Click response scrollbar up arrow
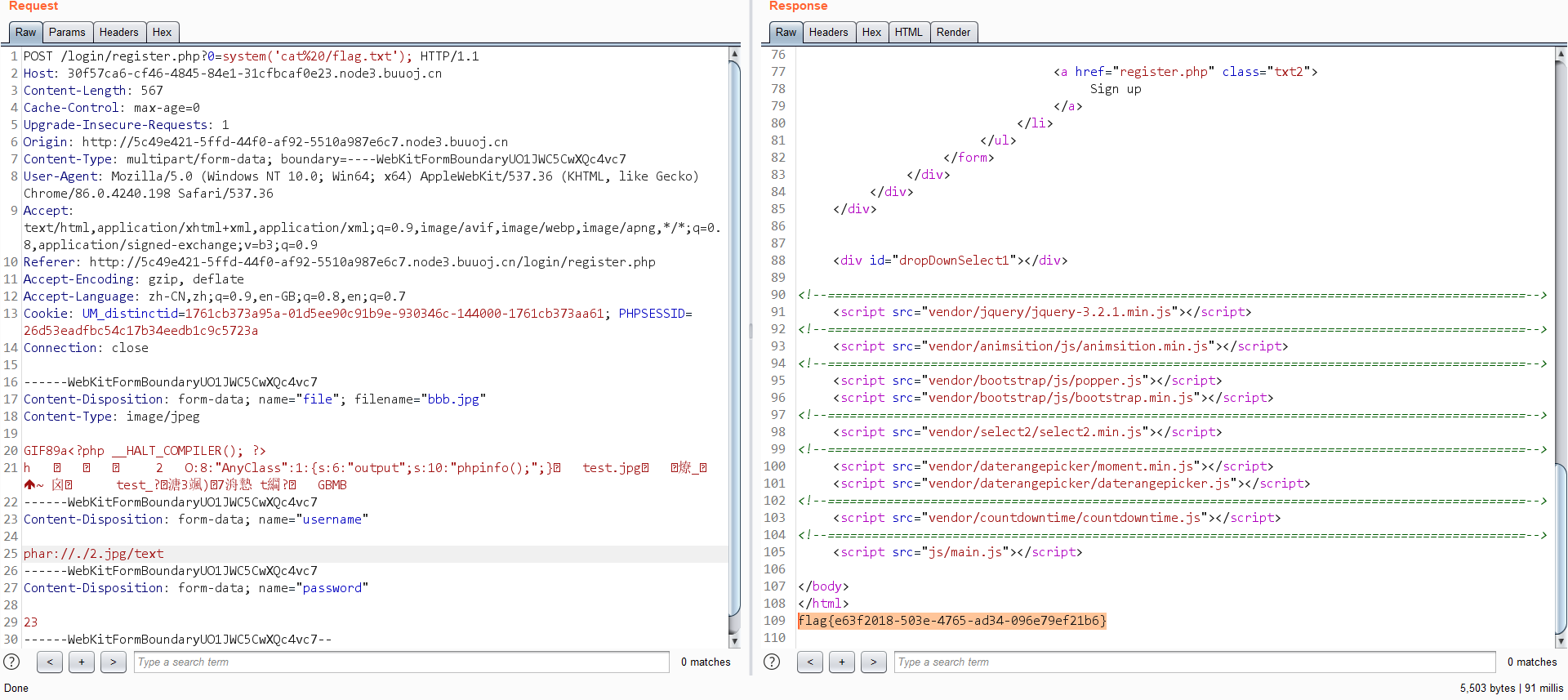The width and height of the screenshot is (1568, 700). tap(1561, 54)
